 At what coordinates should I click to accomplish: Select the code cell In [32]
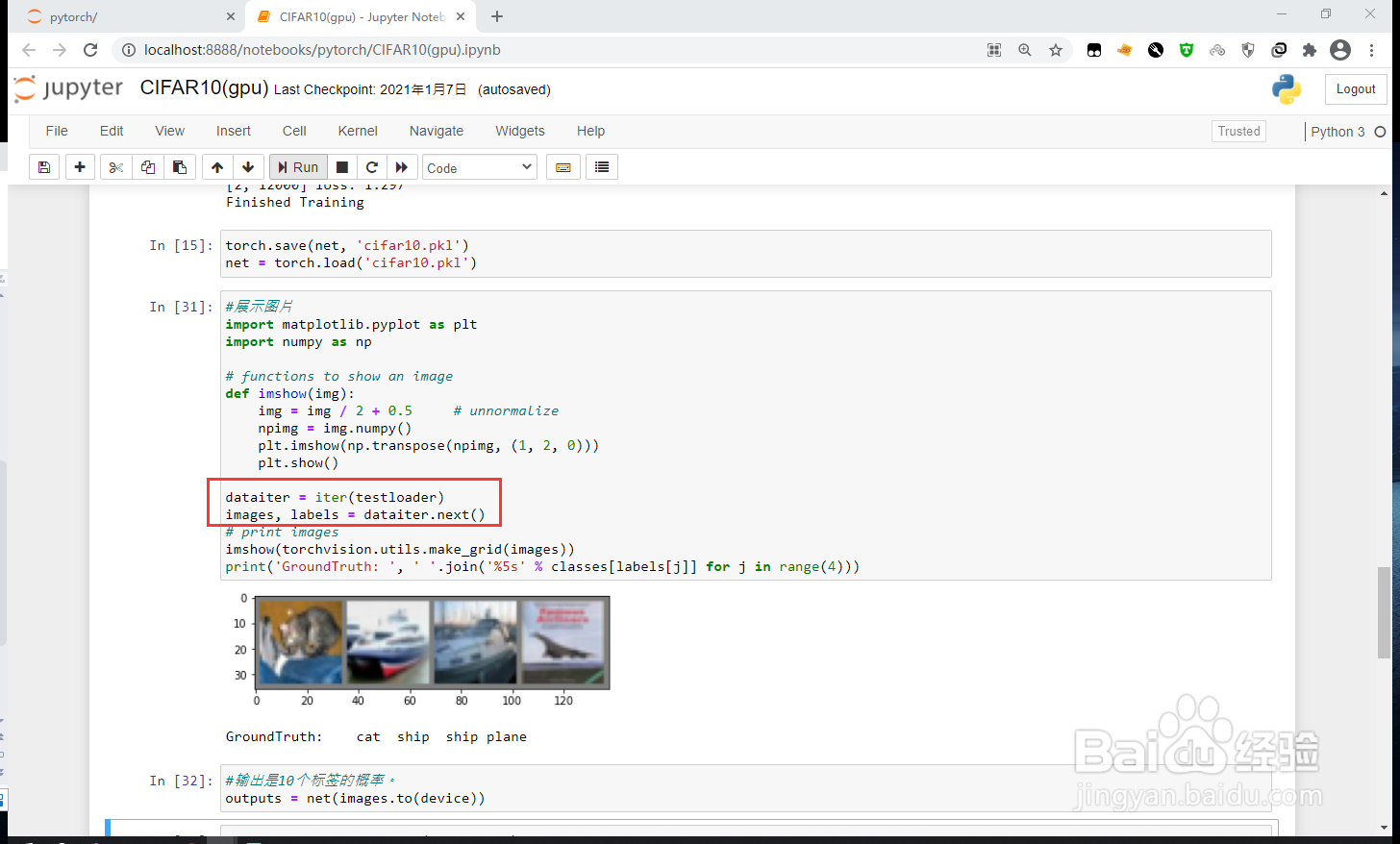click(x=746, y=789)
